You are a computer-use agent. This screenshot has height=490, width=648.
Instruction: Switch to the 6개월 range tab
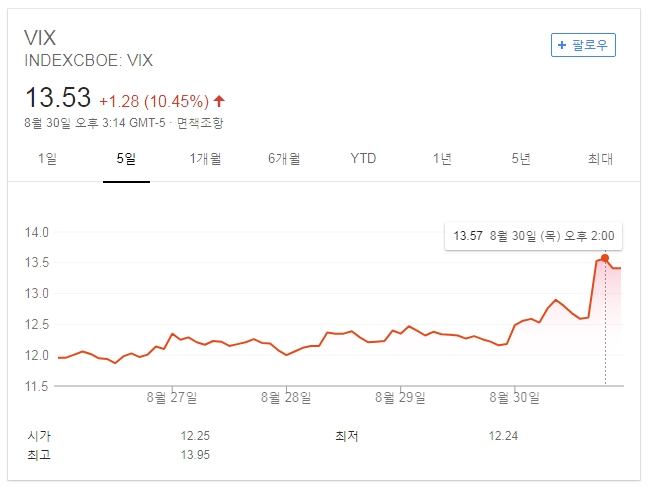click(284, 158)
